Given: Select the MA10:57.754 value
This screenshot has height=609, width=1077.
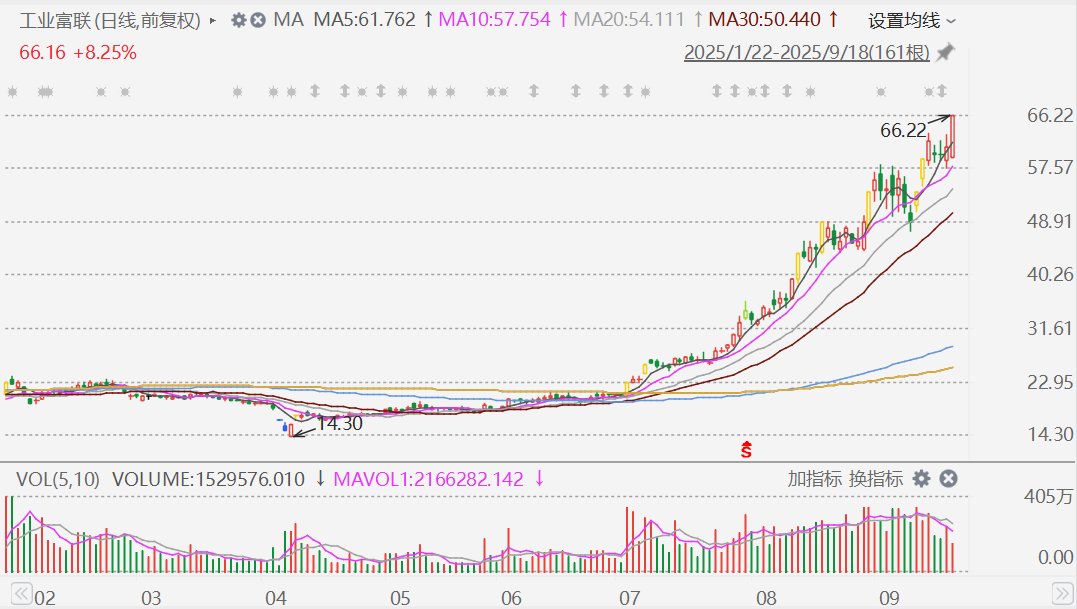Looking at the screenshot, I should [495, 19].
